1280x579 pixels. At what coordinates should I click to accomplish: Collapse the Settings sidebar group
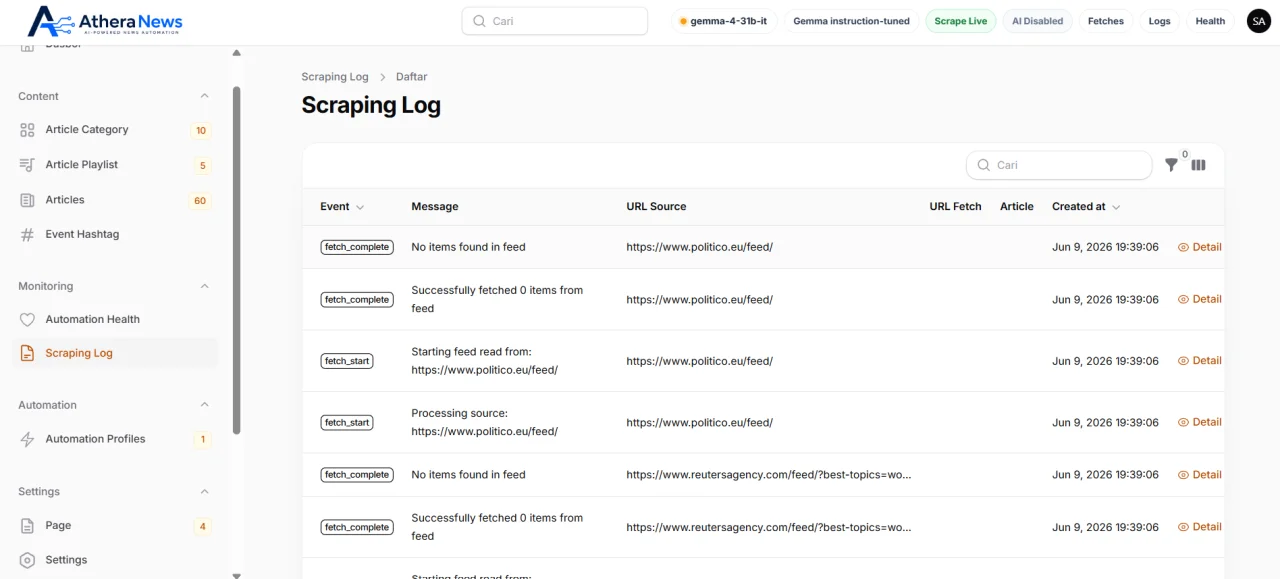click(204, 492)
